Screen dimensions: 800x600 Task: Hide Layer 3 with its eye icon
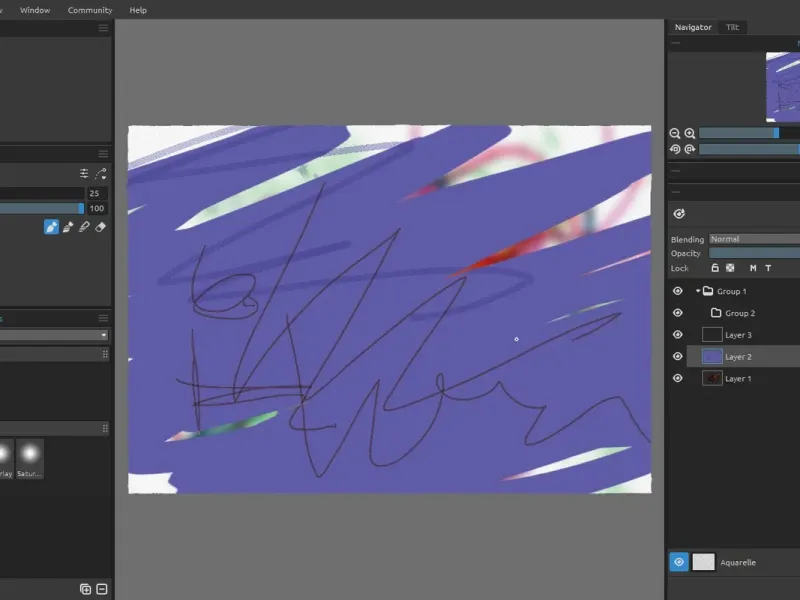point(678,335)
